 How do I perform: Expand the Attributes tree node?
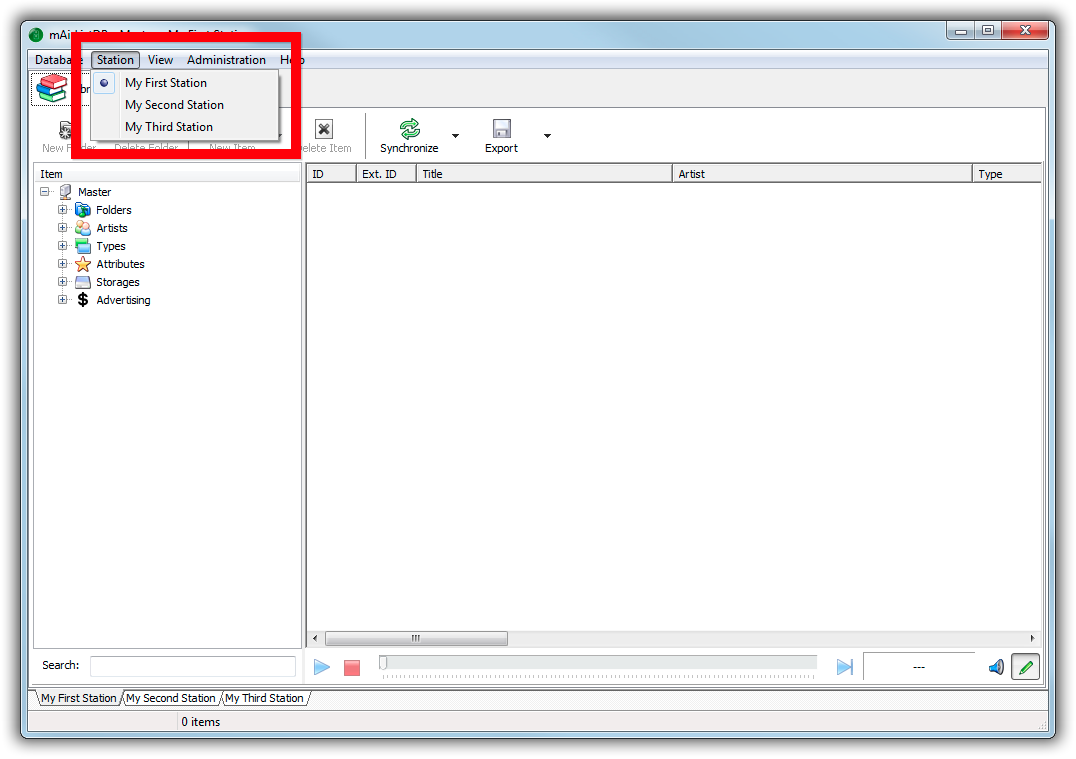click(63, 264)
